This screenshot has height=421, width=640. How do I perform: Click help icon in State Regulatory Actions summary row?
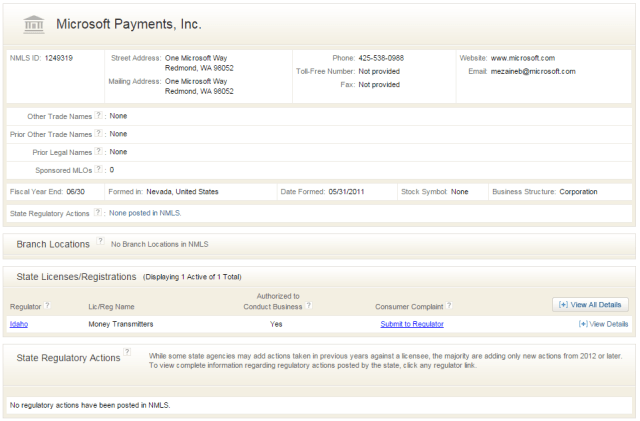pos(98,213)
